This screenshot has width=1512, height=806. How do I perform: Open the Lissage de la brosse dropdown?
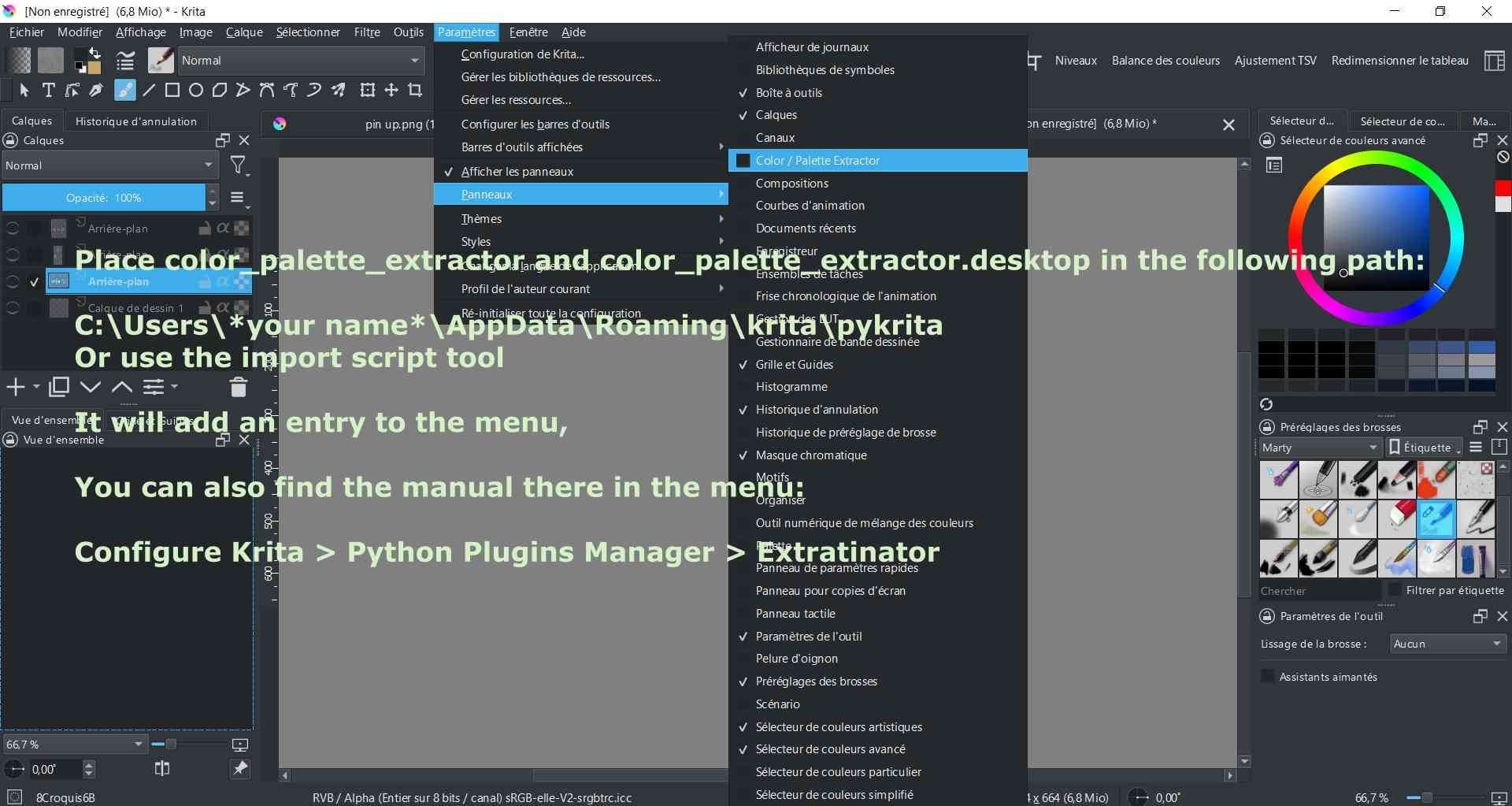point(1447,644)
